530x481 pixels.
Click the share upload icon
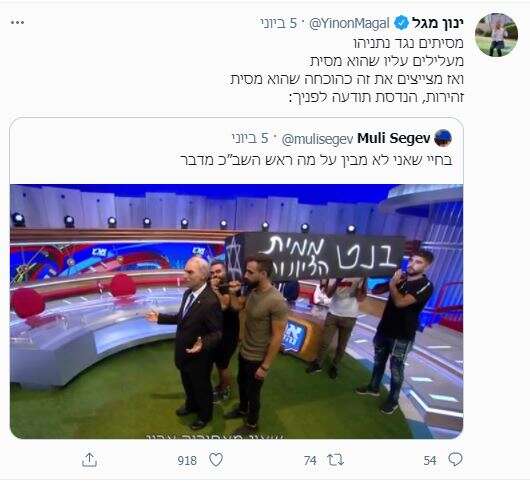point(89,460)
